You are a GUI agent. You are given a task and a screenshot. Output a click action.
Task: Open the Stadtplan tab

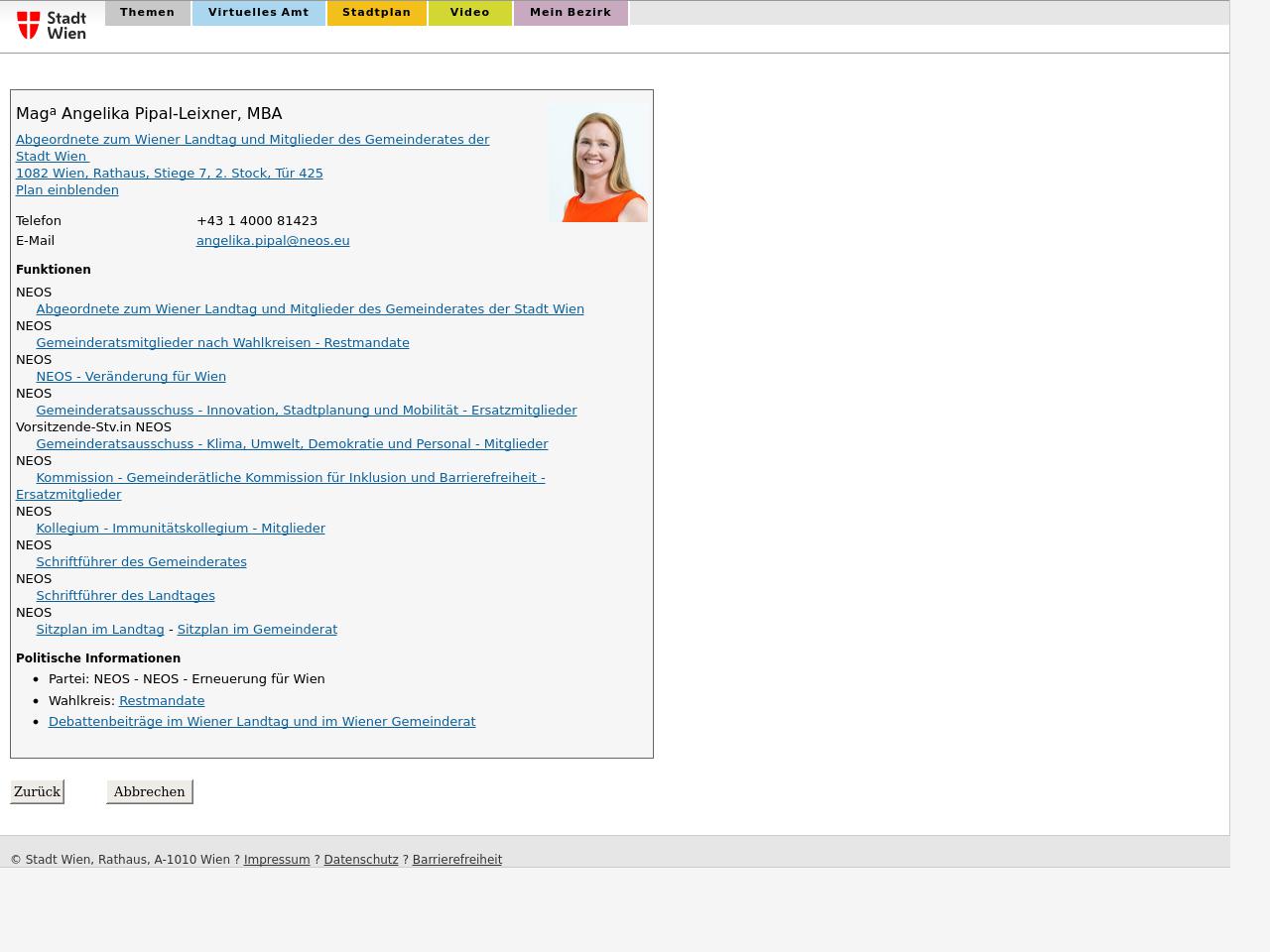pyautogui.click(x=376, y=13)
